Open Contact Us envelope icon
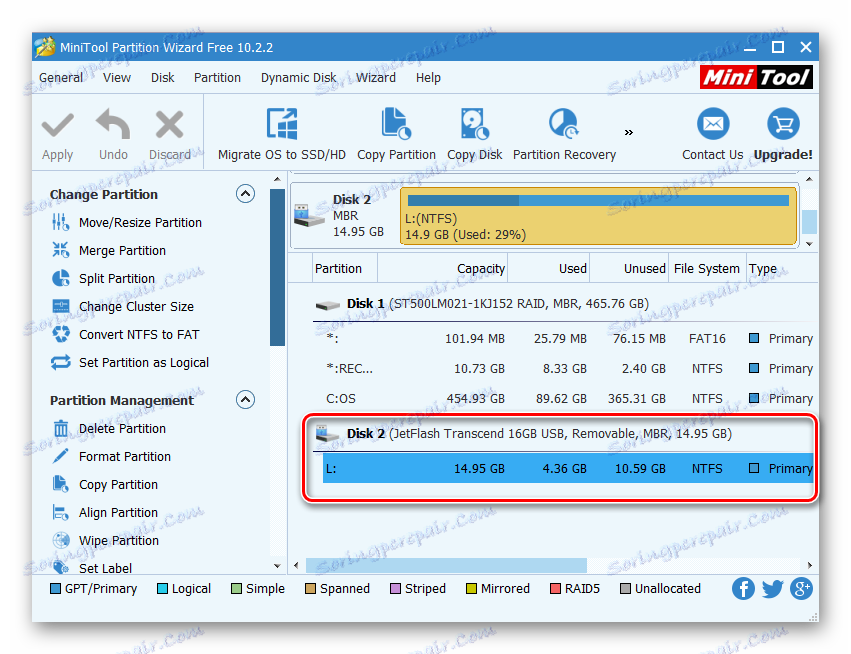This screenshot has height=654, width=851. pos(713,124)
